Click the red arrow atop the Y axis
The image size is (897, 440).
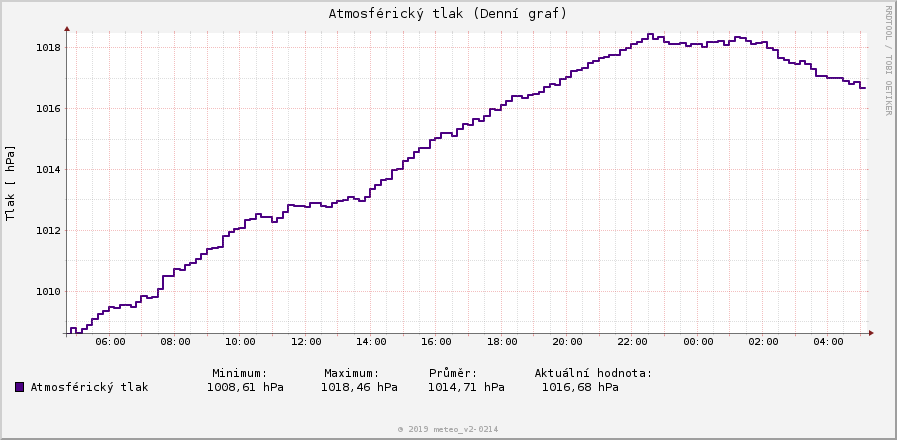click(x=67, y=29)
